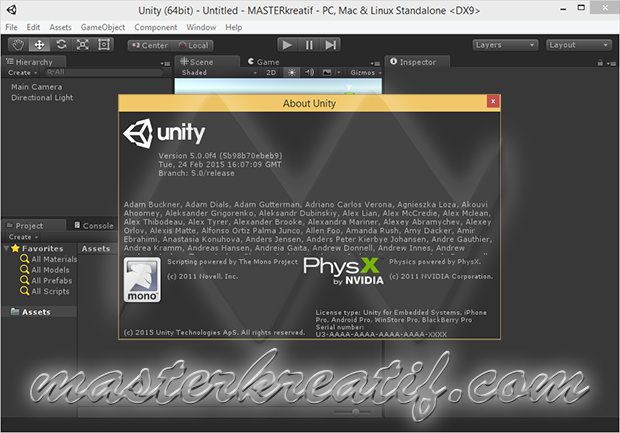The height and width of the screenshot is (433, 620).
Task: Select the Scale tool in toolbar
Action: (x=82, y=45)
